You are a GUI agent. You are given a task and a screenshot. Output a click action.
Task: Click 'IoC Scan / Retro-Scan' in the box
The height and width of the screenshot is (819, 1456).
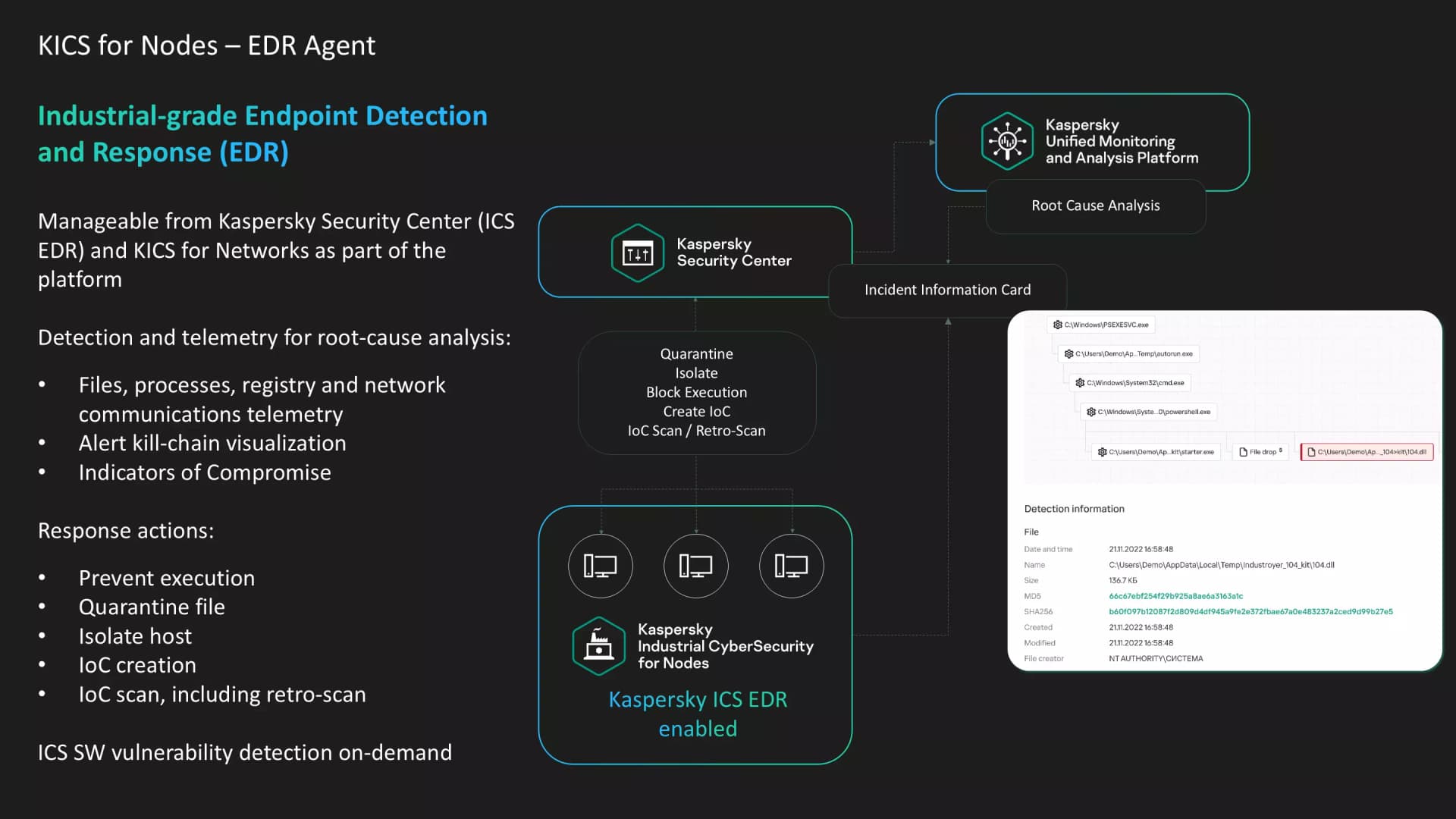[697, 431]
